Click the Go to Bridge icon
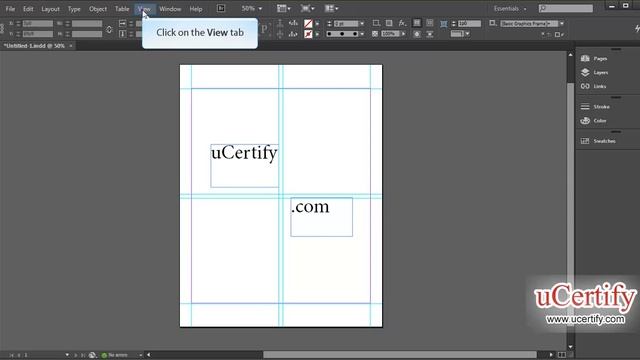 click(221, 8)
